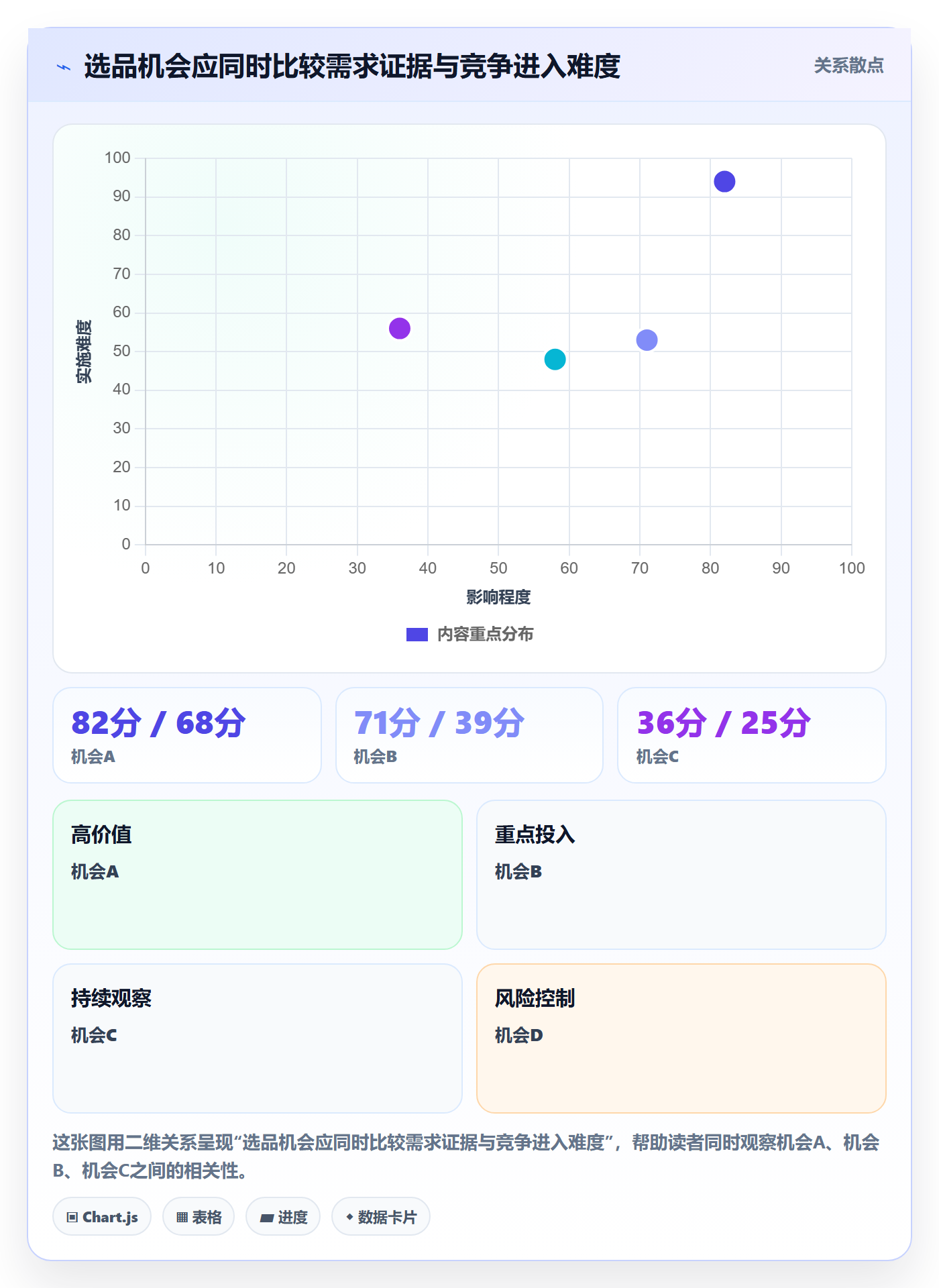Select the cyan scatter point near 58

tap(555, 360)
